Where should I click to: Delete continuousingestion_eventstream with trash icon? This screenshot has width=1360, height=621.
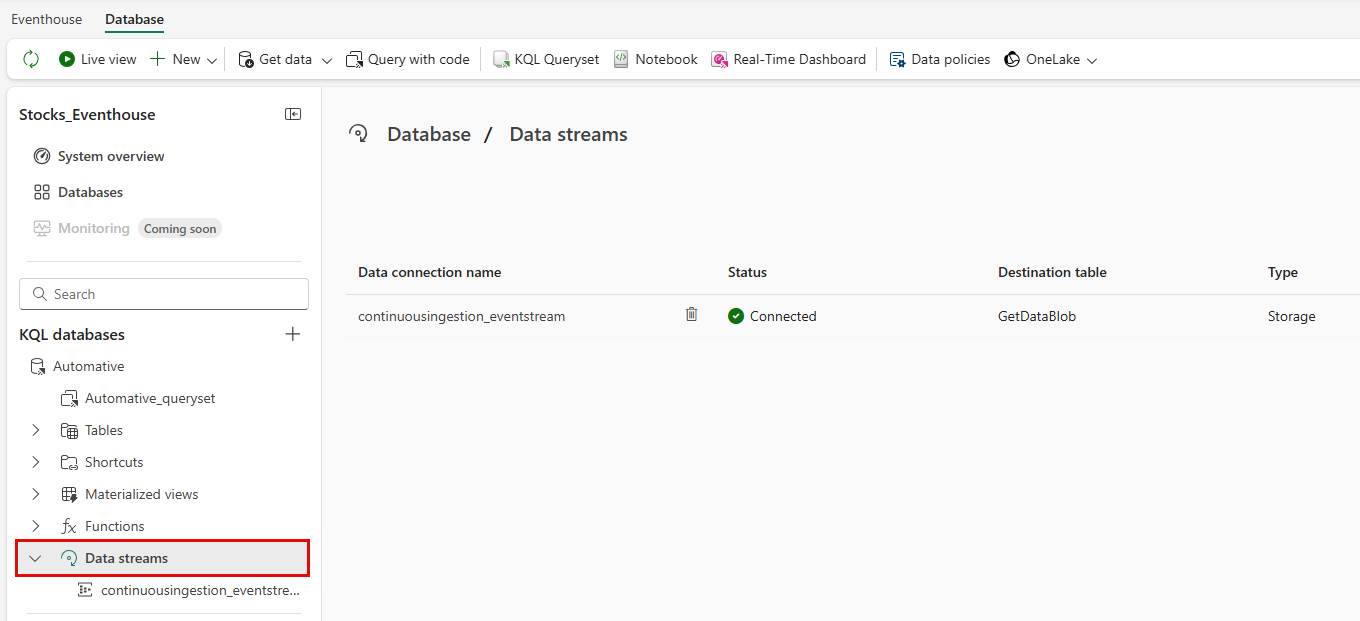(691, 315)
